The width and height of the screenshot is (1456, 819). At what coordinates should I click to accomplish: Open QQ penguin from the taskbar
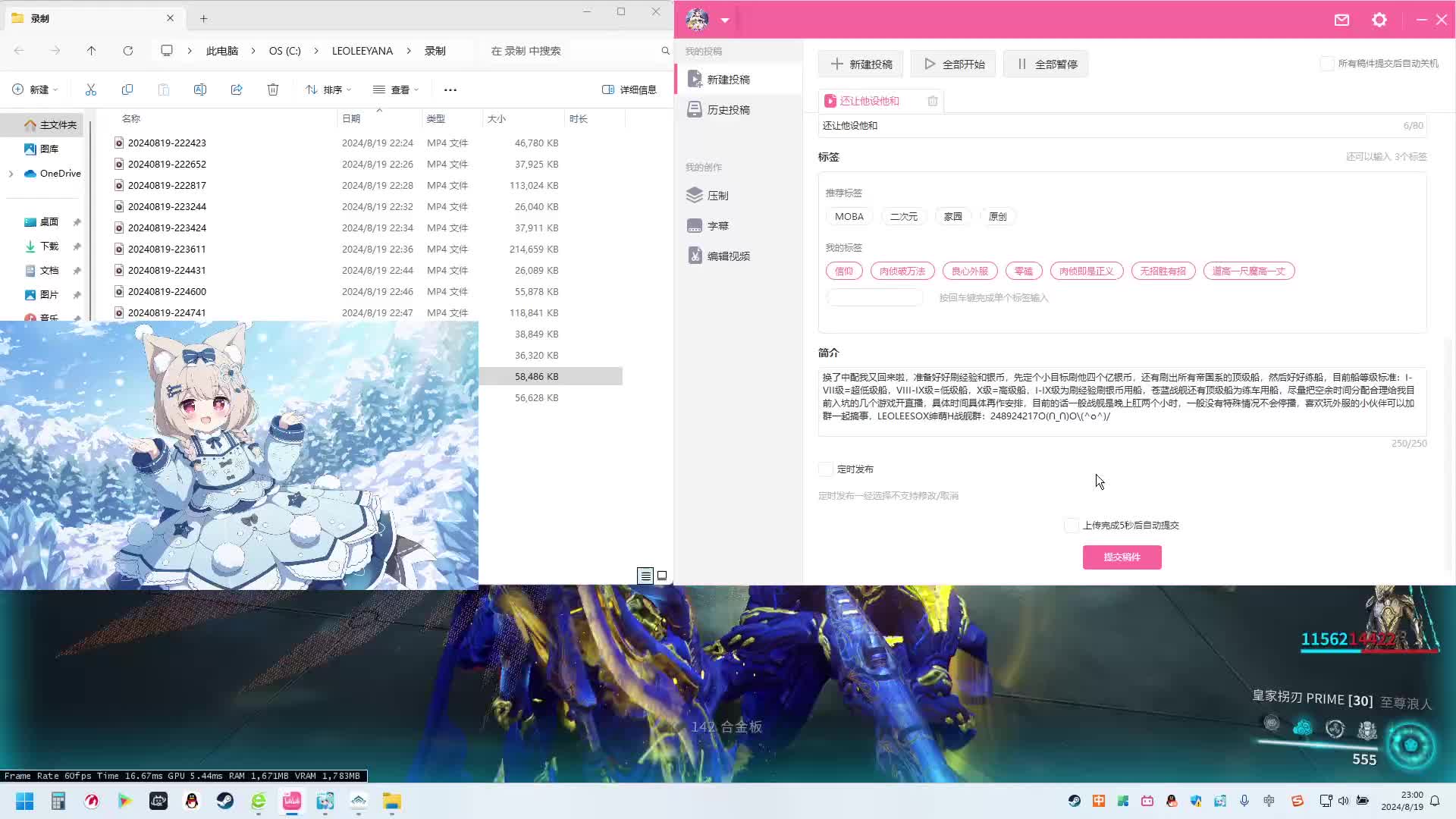(192, 801)
